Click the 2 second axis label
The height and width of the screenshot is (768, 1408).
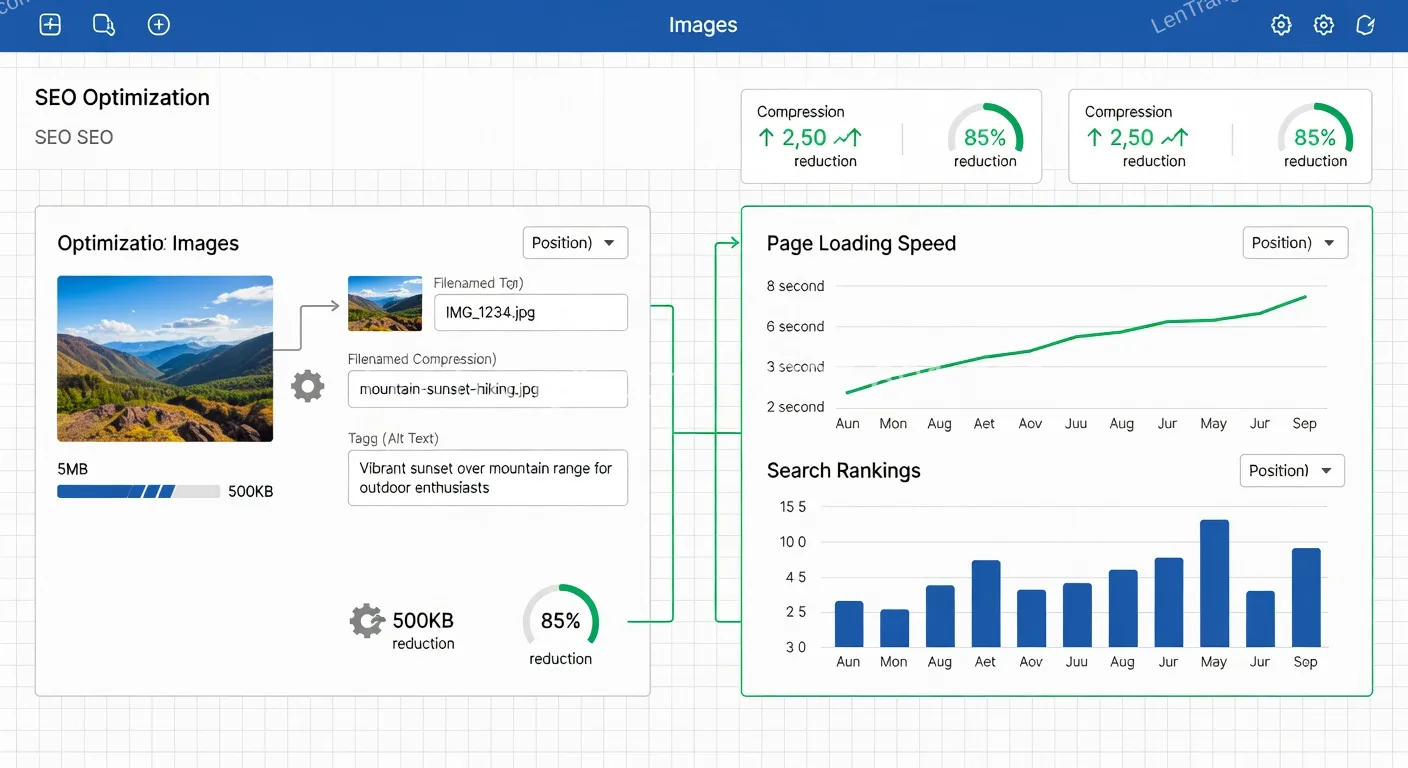click(795, 407)
